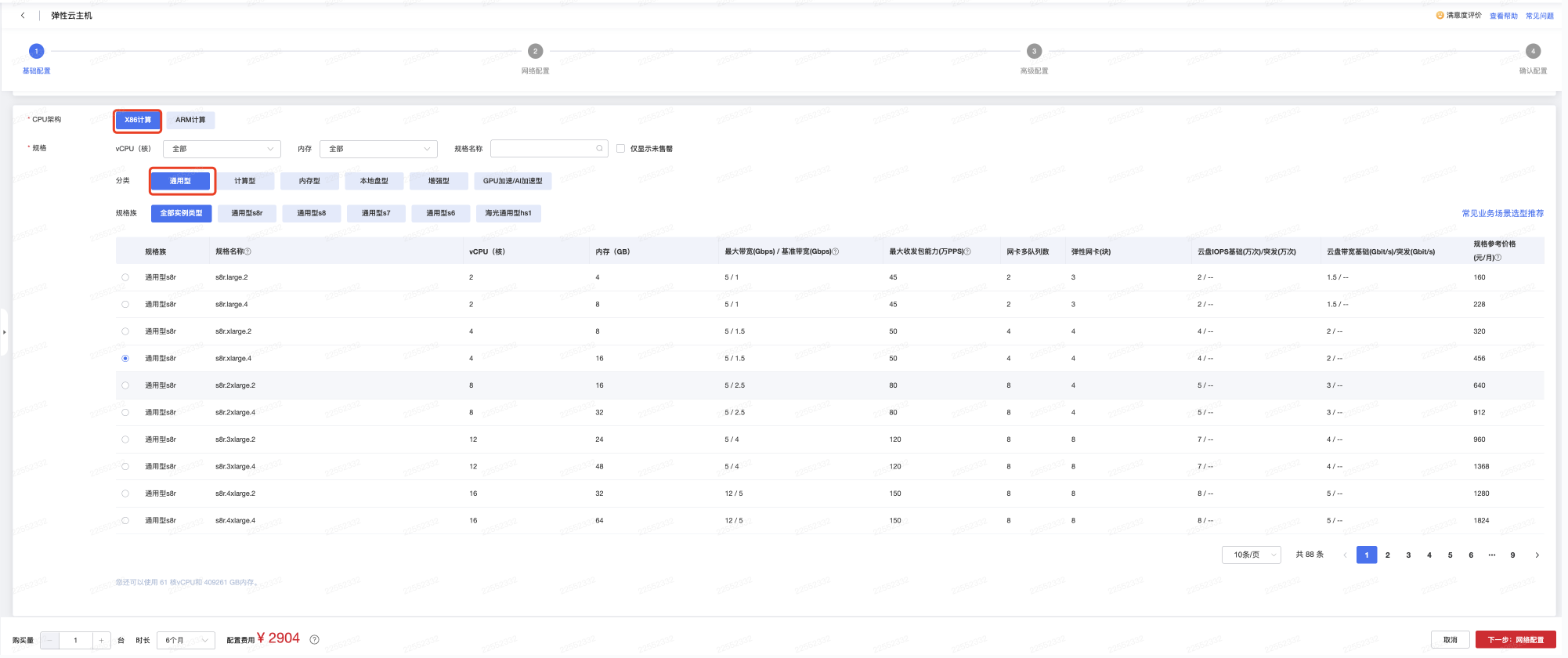Click the 满意度评价 smiley icon
The width and height of the screenshot is (1568, 658).
[1440, 15]
